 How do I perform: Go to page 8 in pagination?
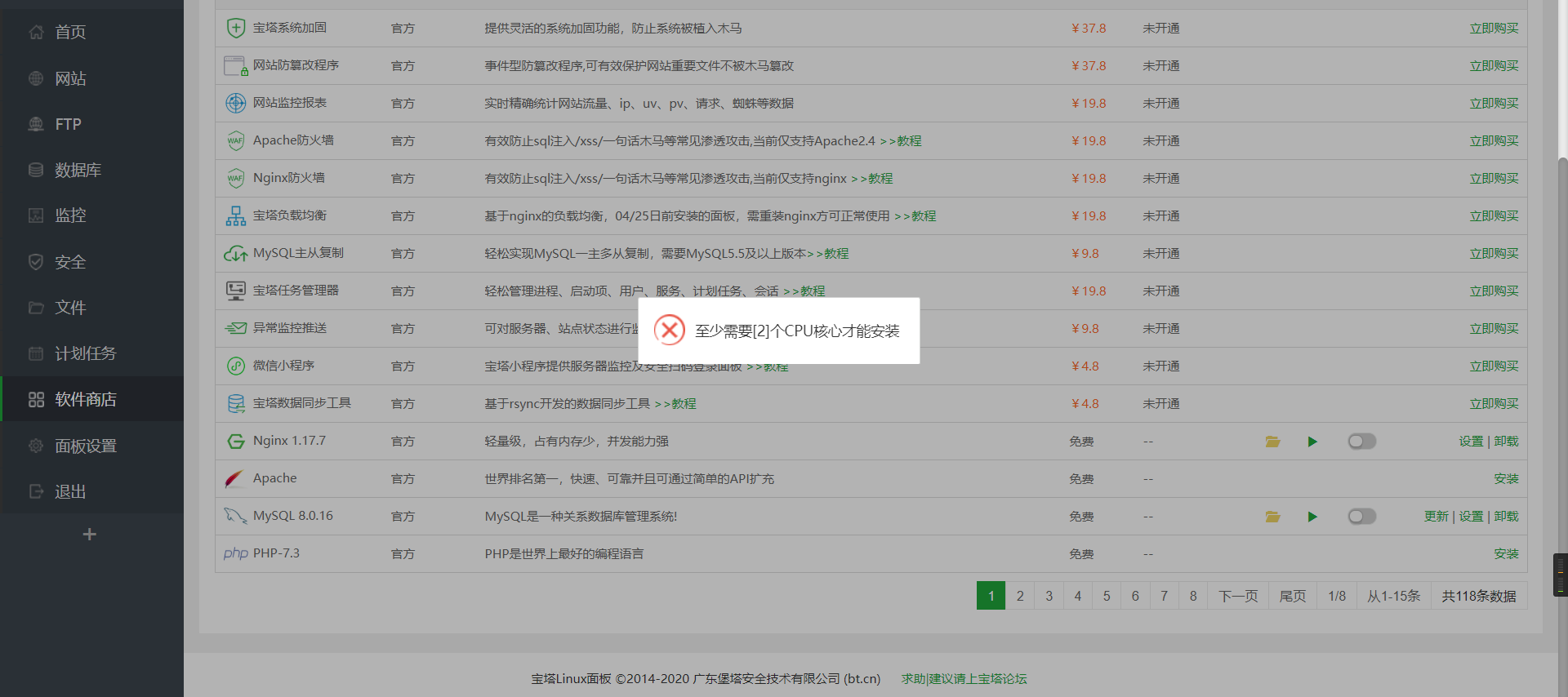pyautogui.click(x=1193, y=596)
